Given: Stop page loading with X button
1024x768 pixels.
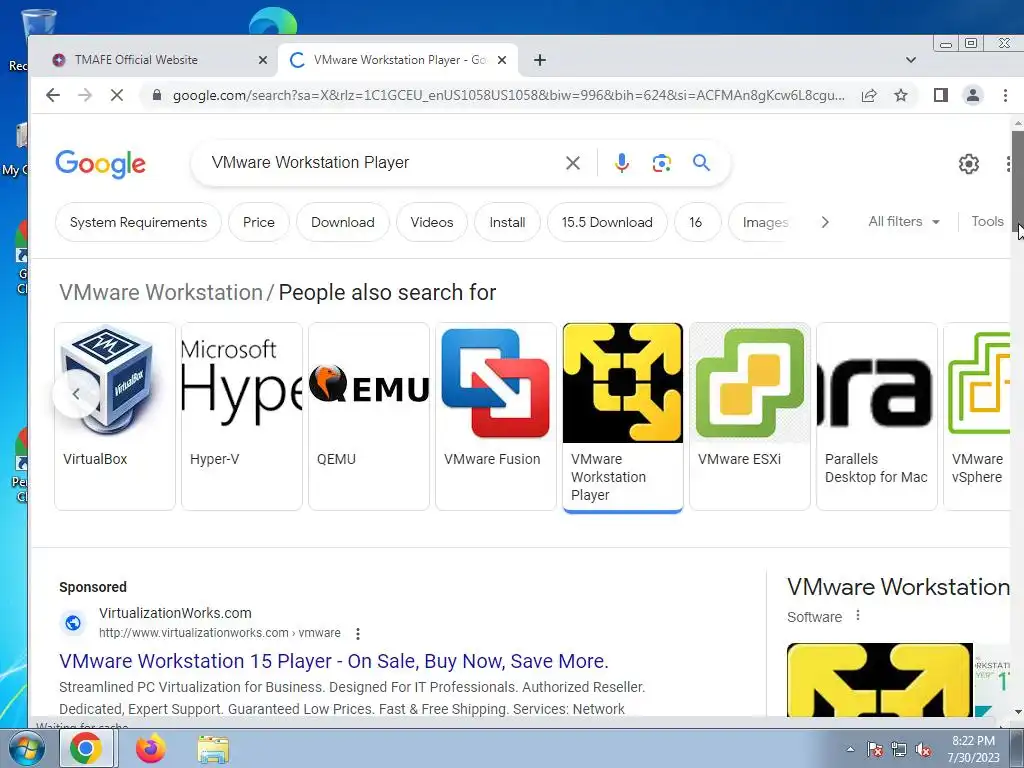Looking at the screenshot, I should click(x=117, y=95).
